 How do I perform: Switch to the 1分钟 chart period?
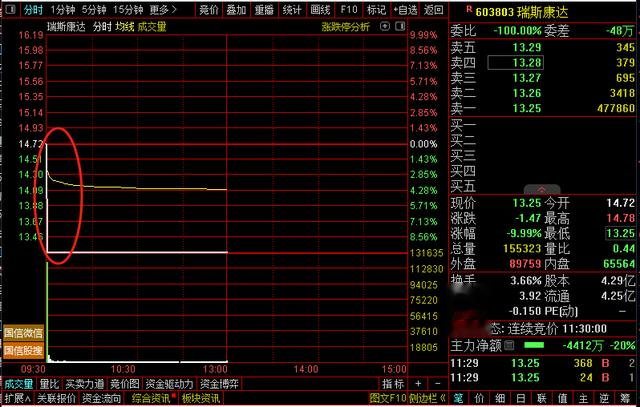tap(63, 9)
